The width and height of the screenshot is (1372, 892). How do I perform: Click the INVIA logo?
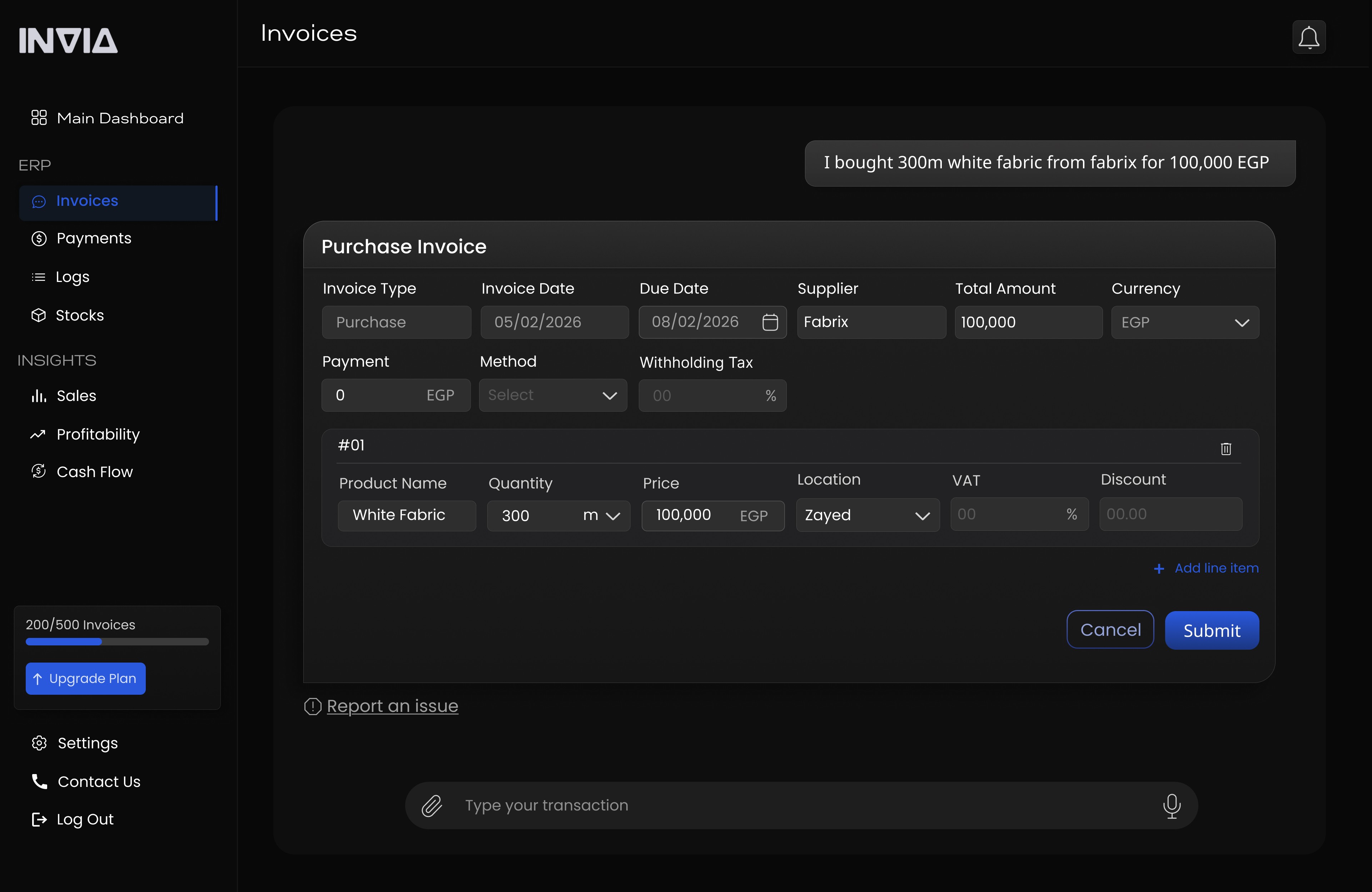pyautogui.click(x=68, y=40)
